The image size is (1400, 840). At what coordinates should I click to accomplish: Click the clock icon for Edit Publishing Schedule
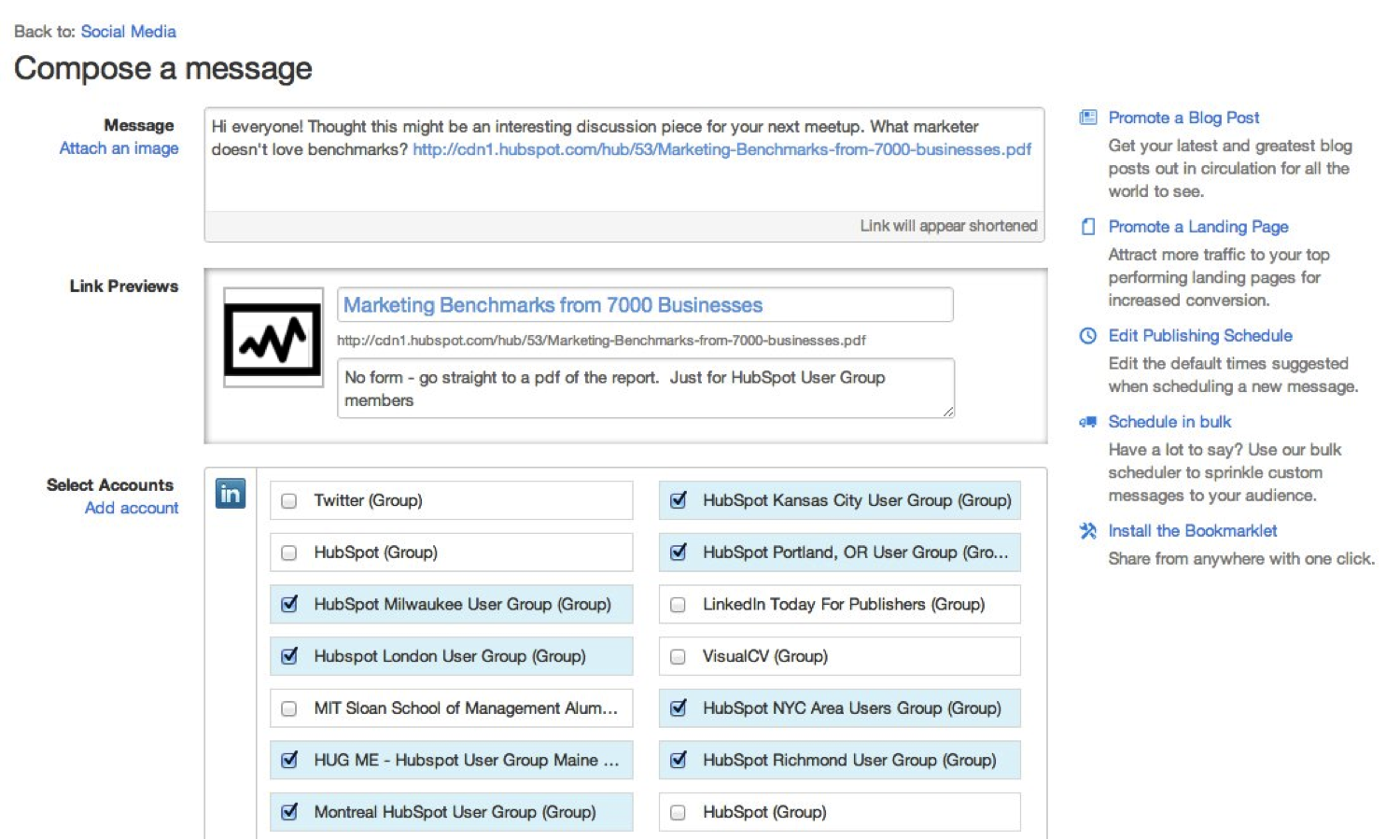[x=1087, y=336]
